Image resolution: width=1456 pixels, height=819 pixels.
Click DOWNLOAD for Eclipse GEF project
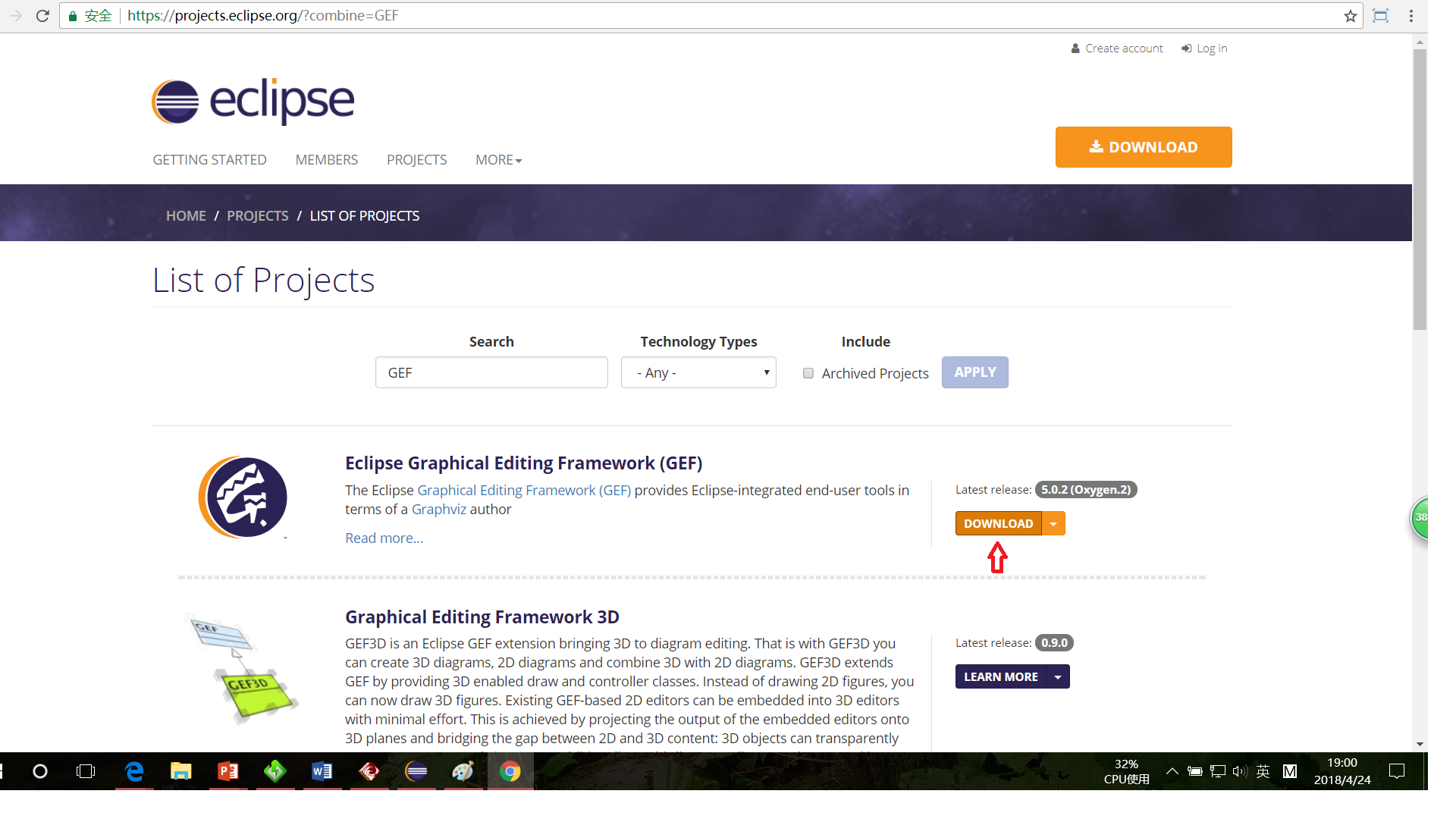(998, 523)
